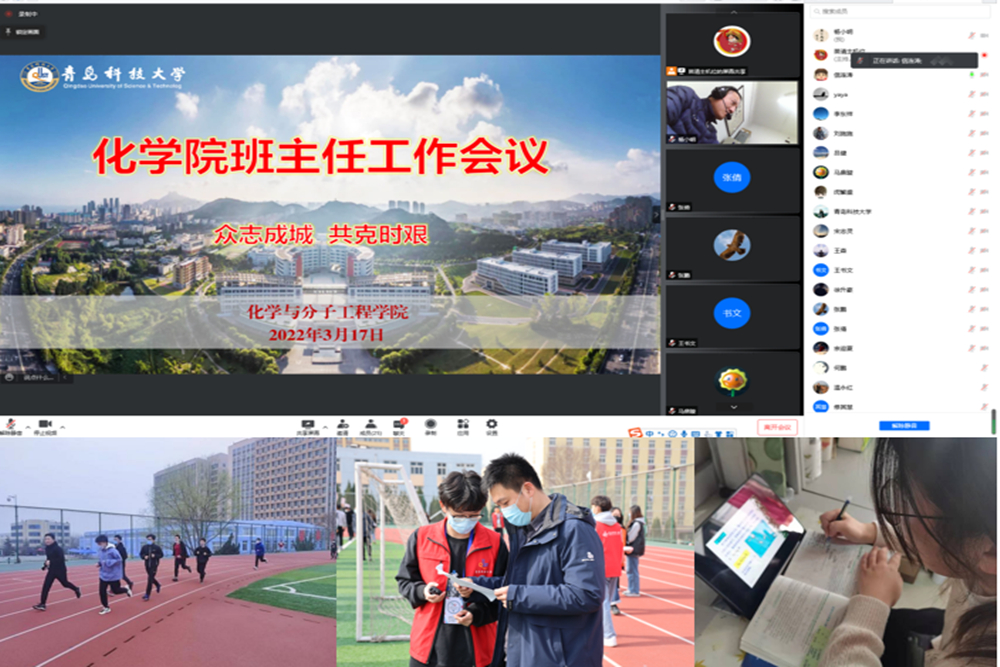Image resolution: width=1000 pixels, height=667 pixels.
Task: Select the 张倩 participant video tile
Action: pyautogui.click(x=732, y=178)
